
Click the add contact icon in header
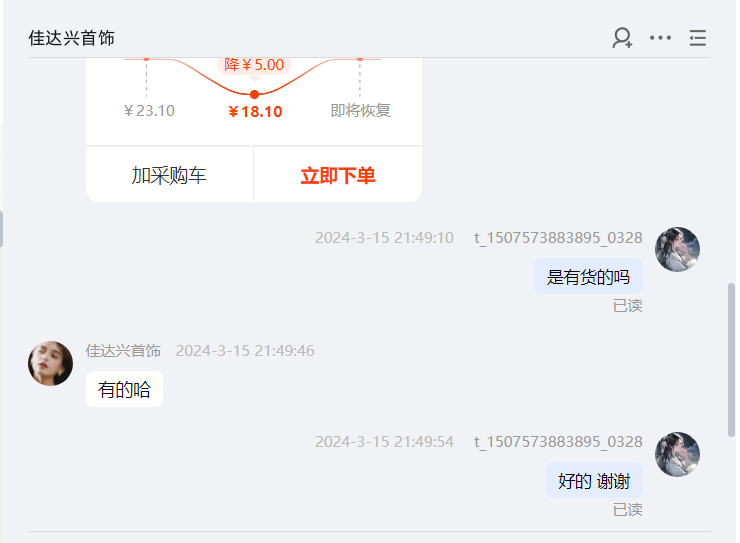click(622, 38)
